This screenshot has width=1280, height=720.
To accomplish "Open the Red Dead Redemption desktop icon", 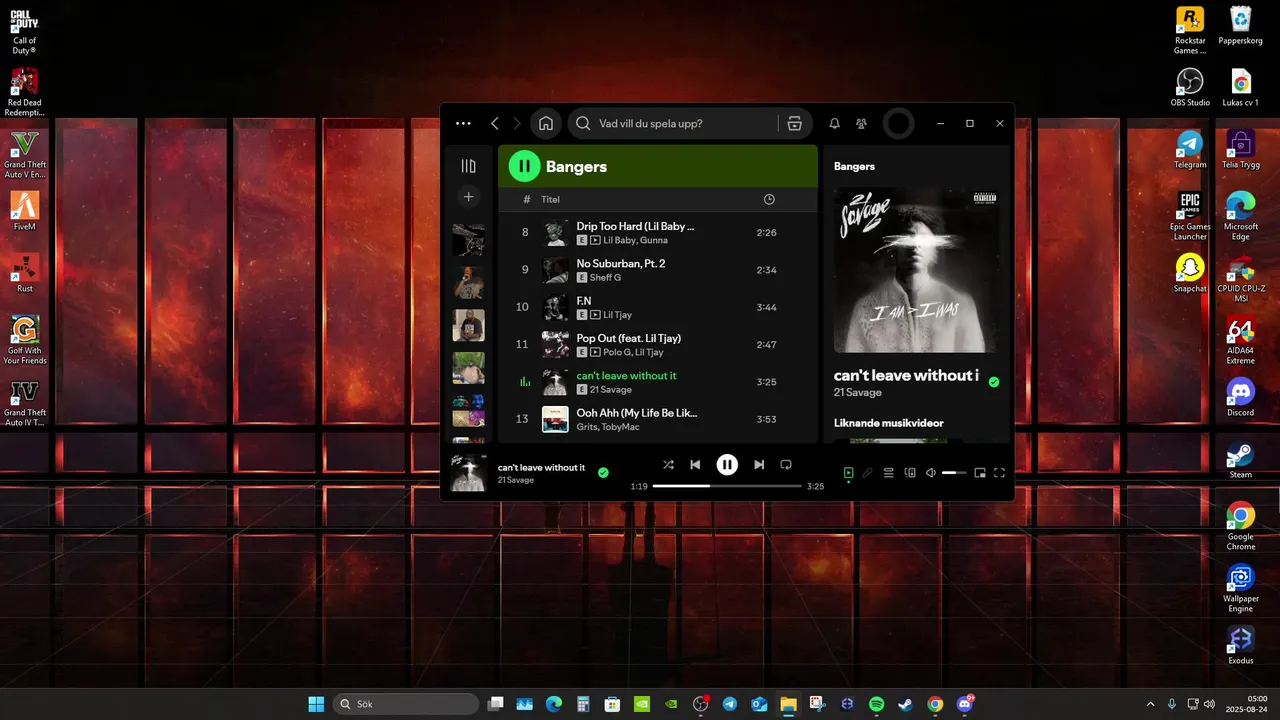I will pos(24,92).
